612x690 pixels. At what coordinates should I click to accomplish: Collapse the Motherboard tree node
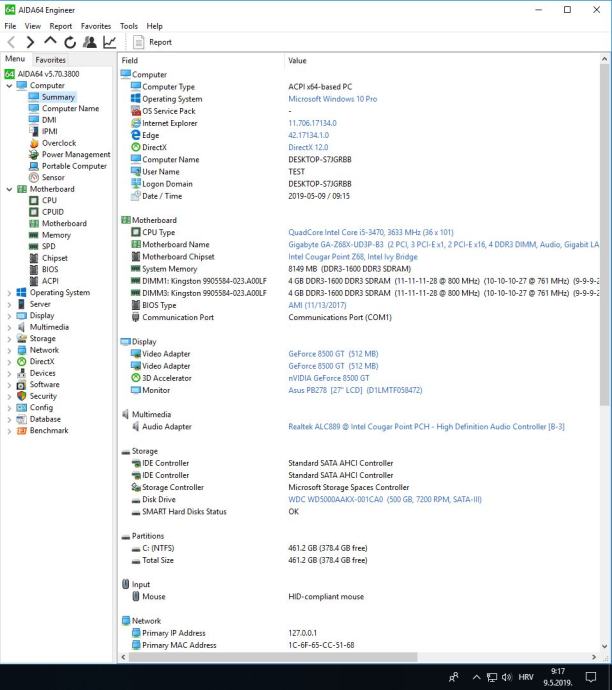point(9,189)
